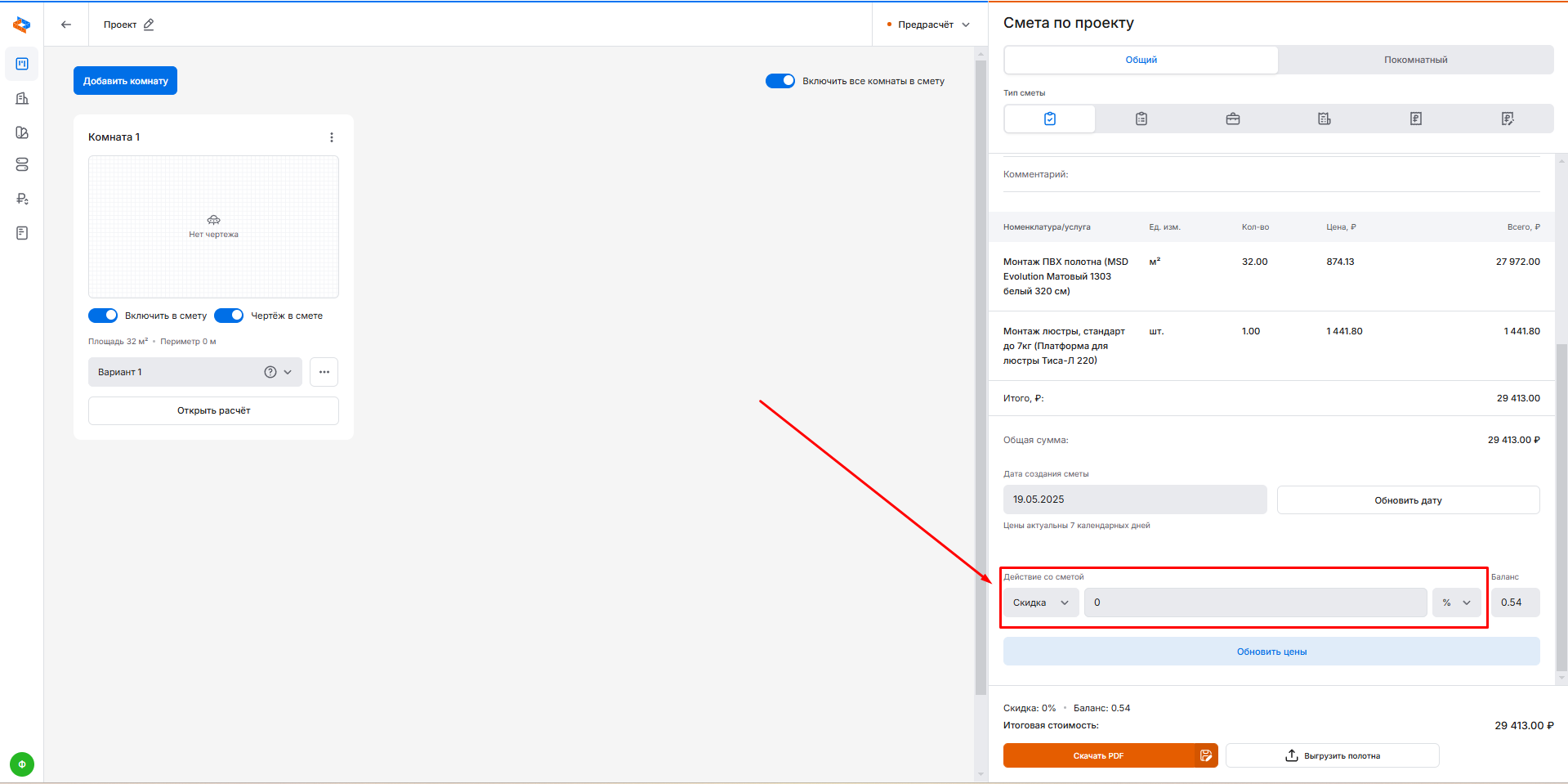The height and width of the screenshot is (784, 1568).
Task: Select the ruble receipt estimate type icon
Action: click(1415, 119)
